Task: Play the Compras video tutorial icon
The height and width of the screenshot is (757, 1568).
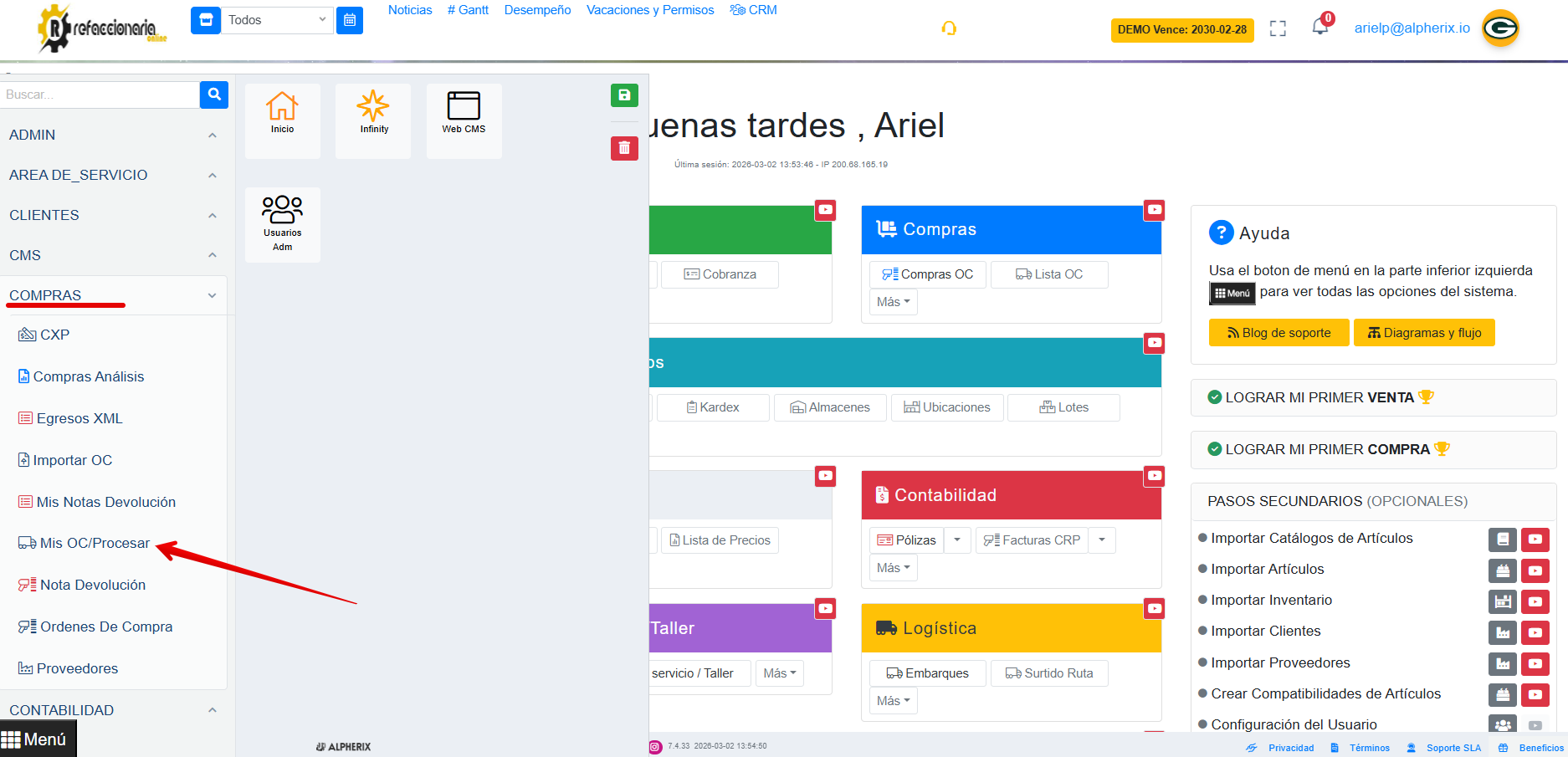Action: point(1155,210)
